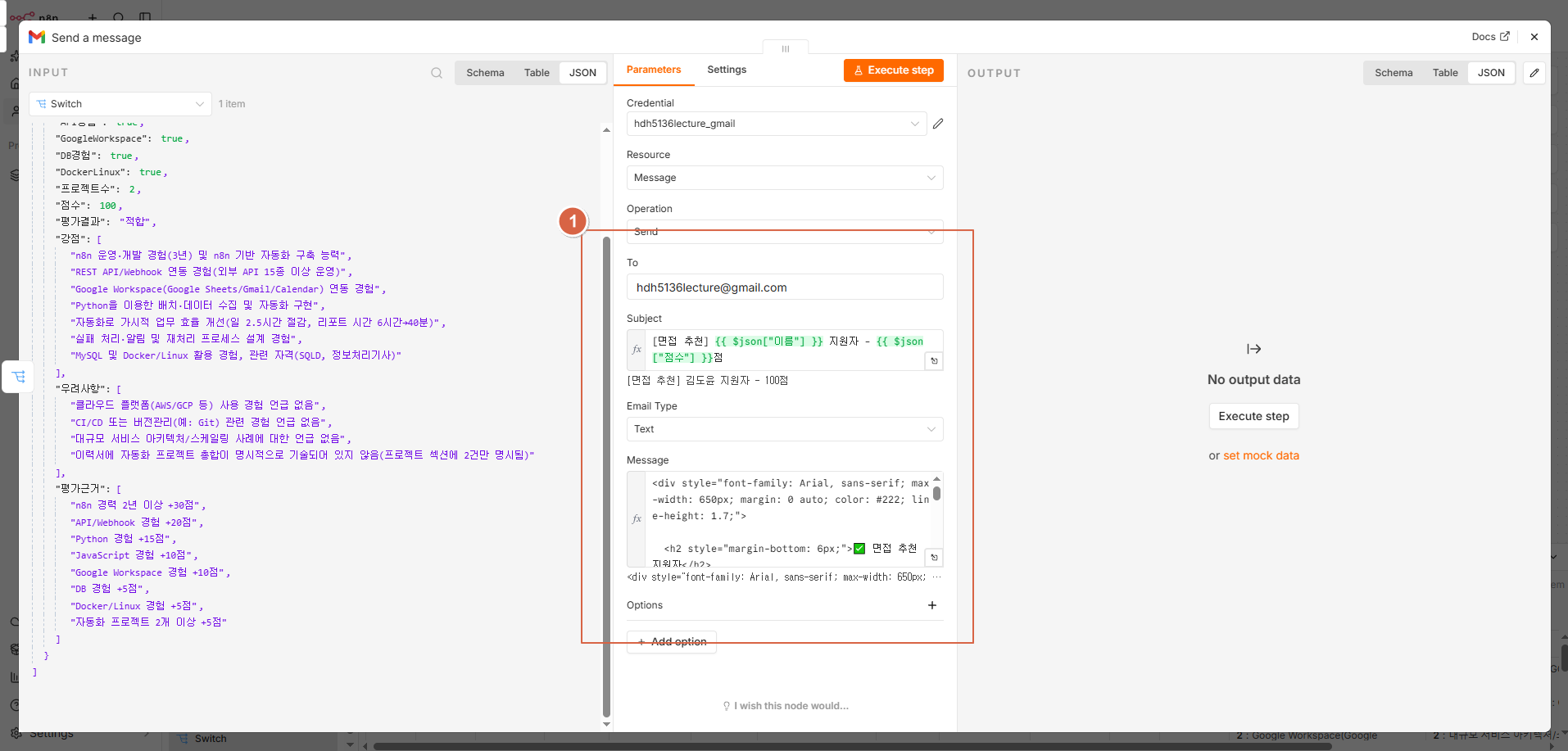The image size is (1568, 751).
Task: Open the Switch node input dropdown
Action: click(x=120, y=104)
